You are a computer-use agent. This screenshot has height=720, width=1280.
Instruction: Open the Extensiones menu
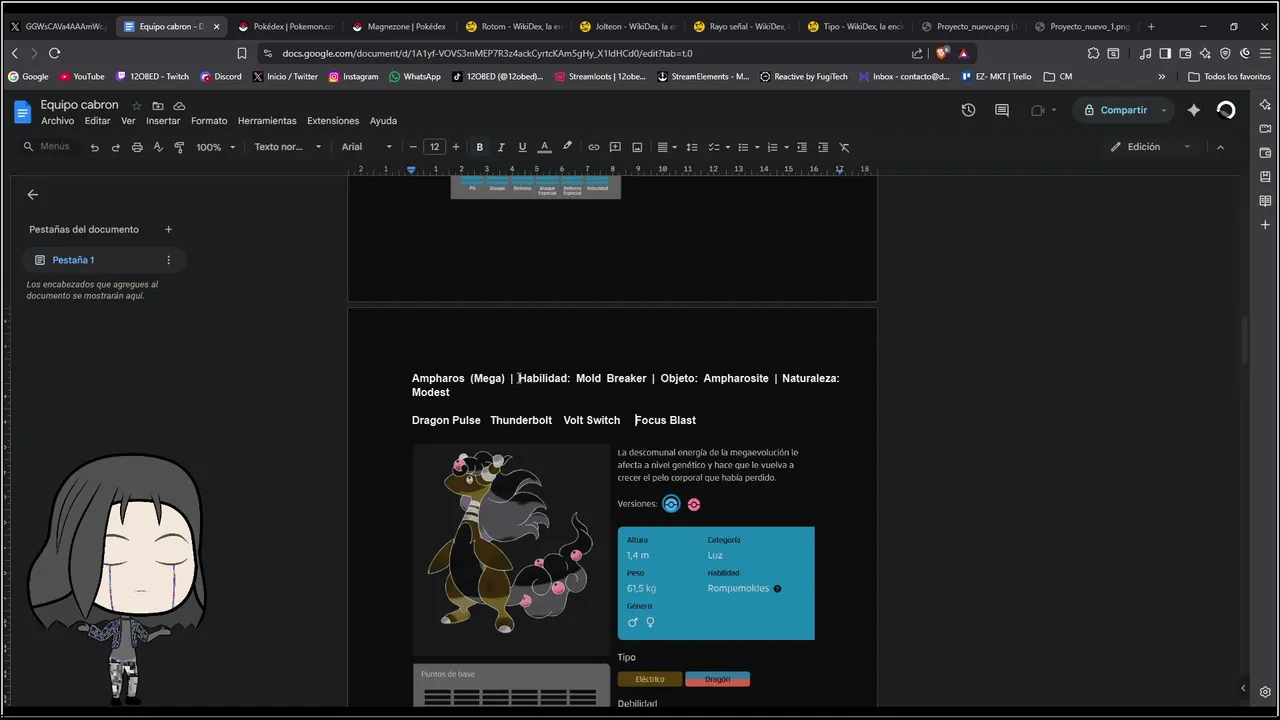point(333,121)
